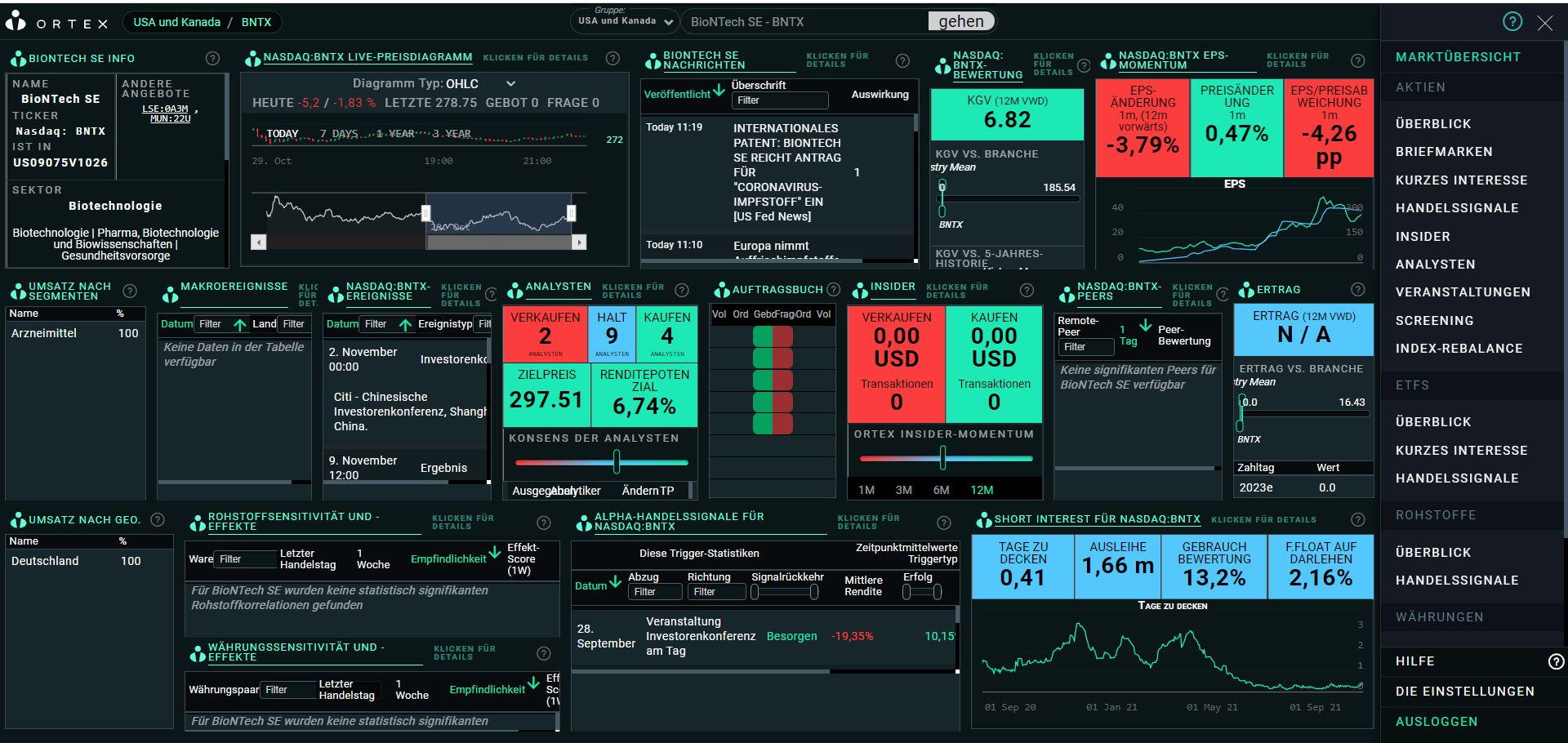
Task: Click help icon beside HILFE menu entry
Action: click(1556, 661)
